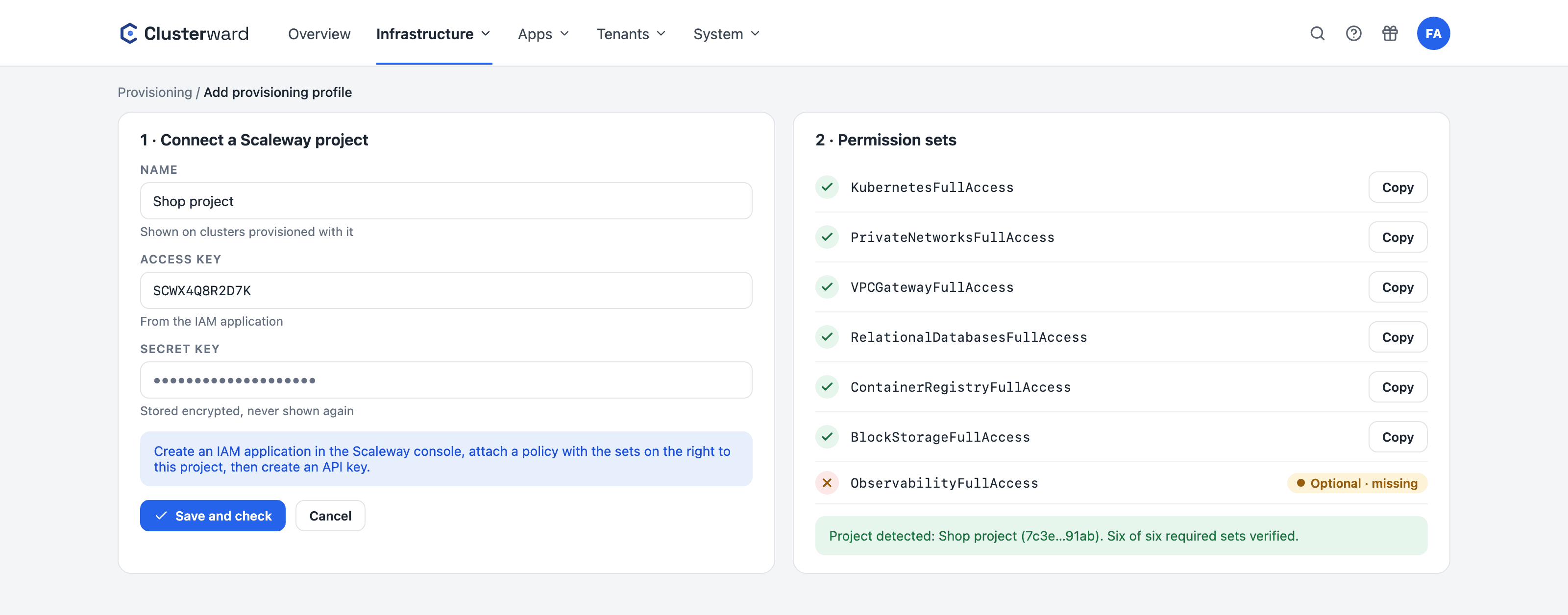Copy the PrivateNetworksFullAccess permission set
The image size is (1568, 615).
pyautogui.click(x=1397, y=237)
